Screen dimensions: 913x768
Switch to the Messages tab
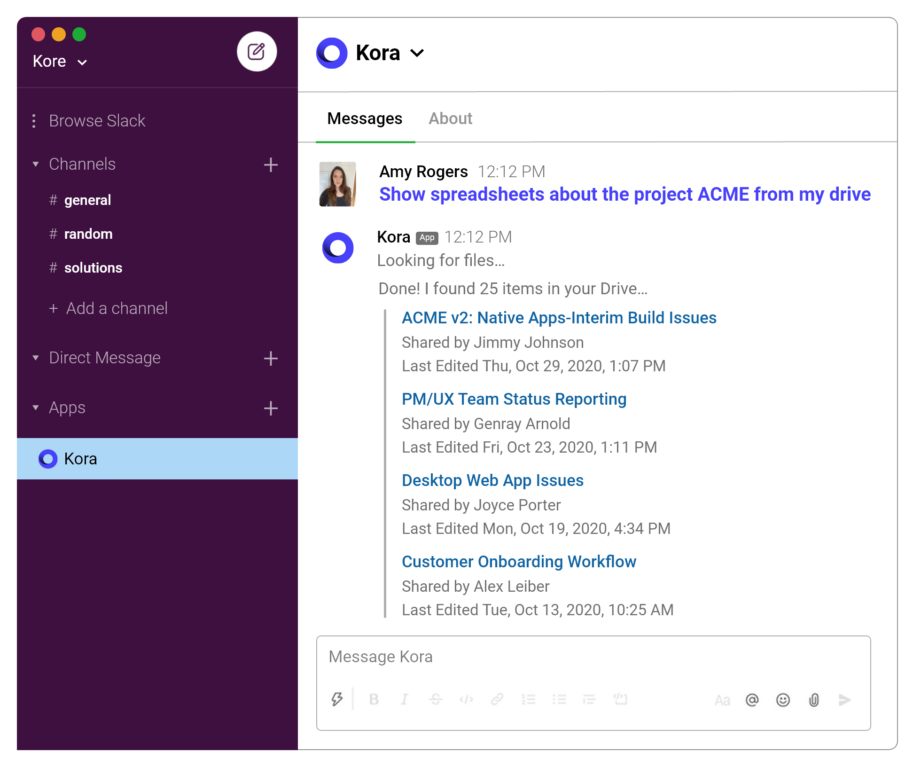tap(365, 119)
